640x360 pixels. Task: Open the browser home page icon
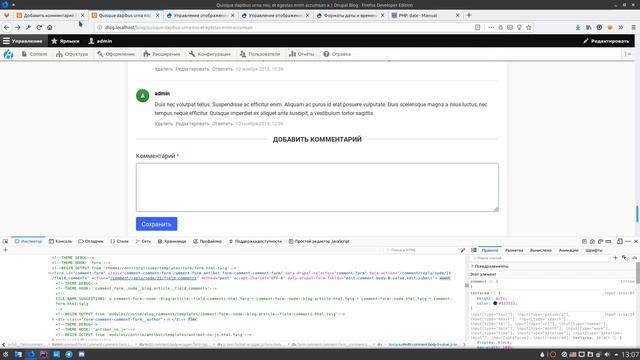tap(50, 27)
